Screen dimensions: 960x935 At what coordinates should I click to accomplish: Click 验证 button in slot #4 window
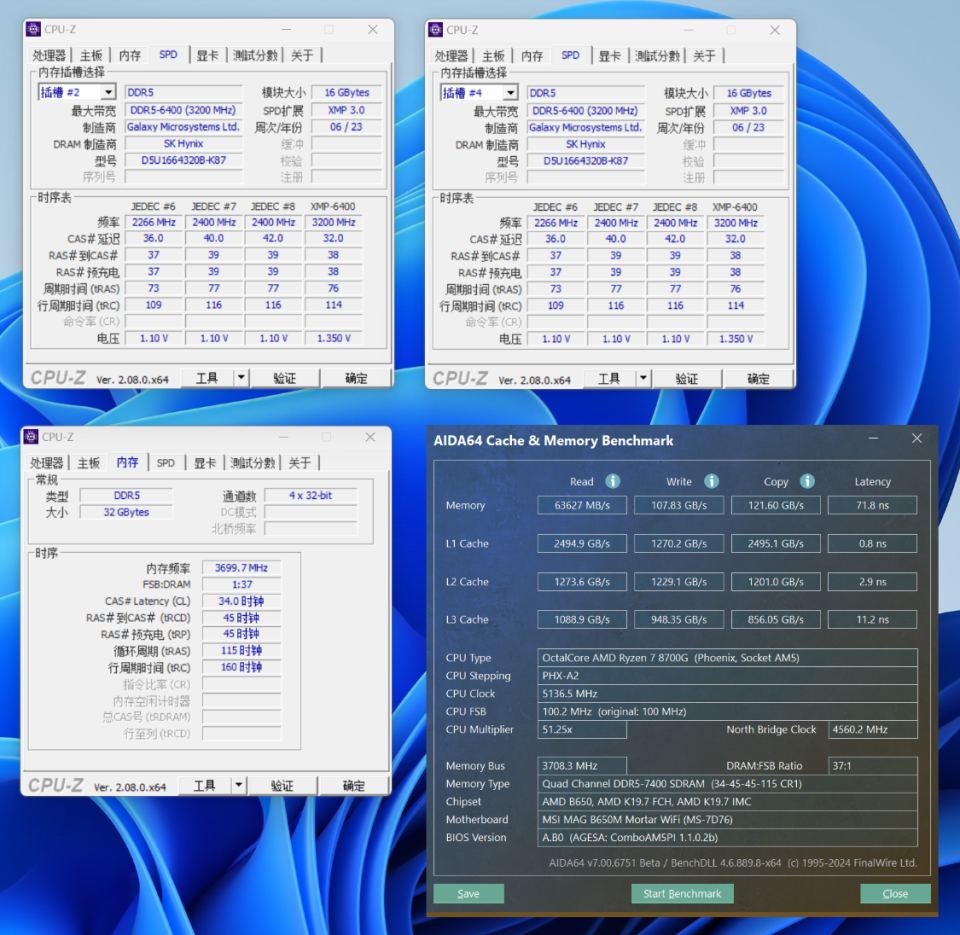(x=686, y=379)
